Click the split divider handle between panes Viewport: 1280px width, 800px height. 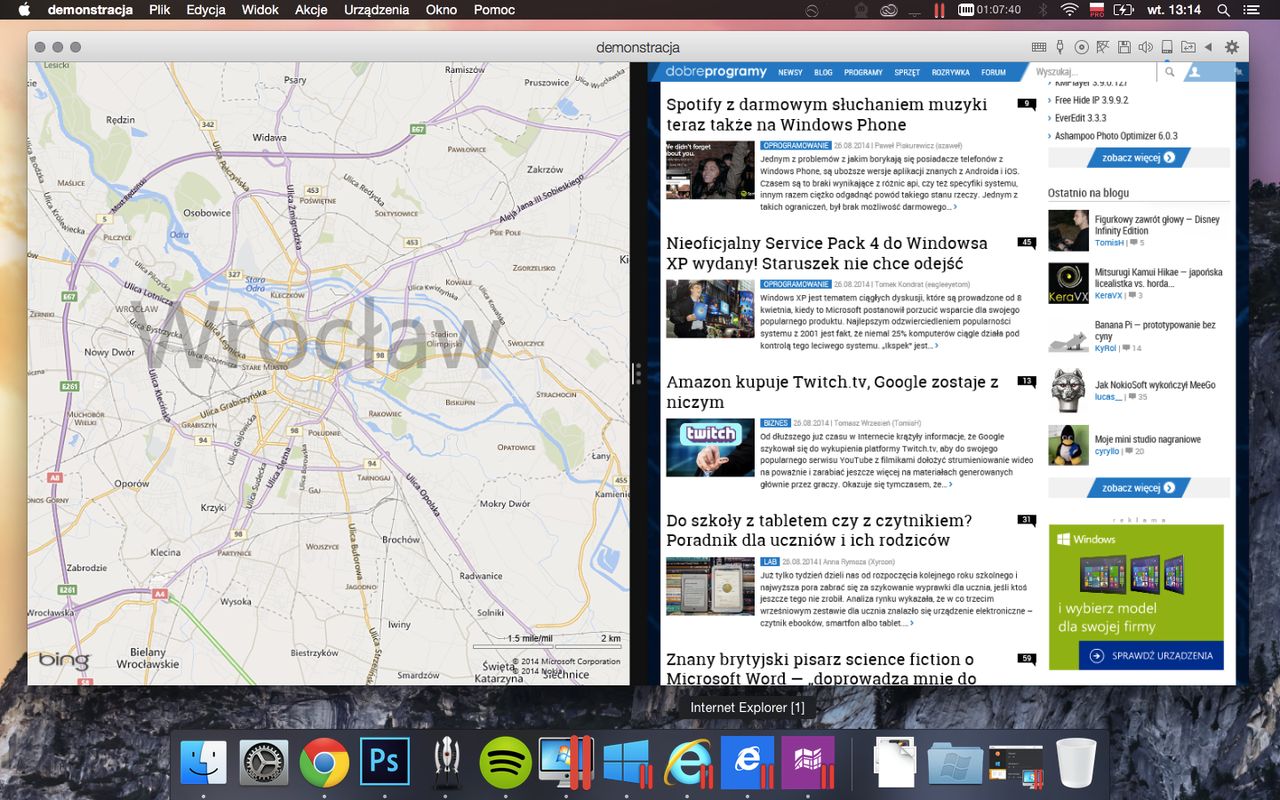636,374
